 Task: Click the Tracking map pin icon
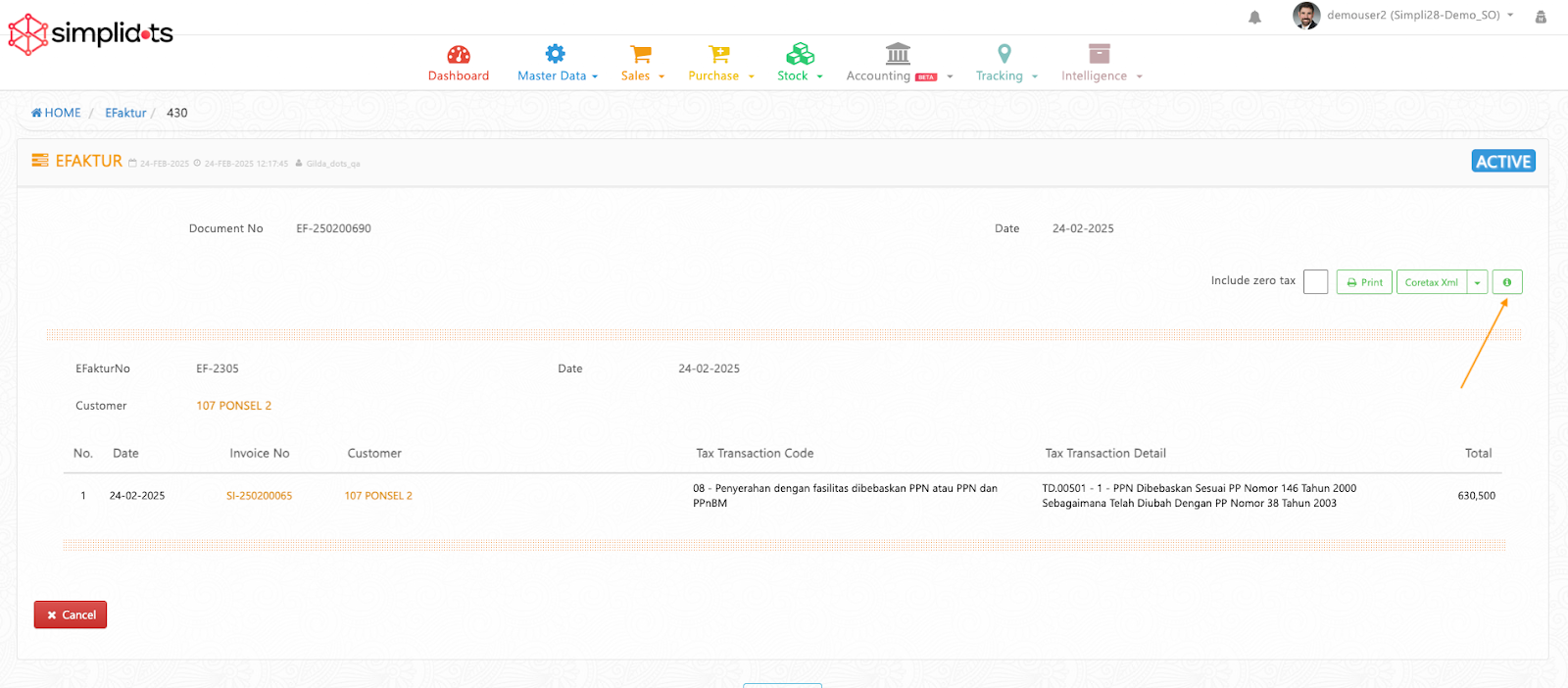tap(1004, 54)
